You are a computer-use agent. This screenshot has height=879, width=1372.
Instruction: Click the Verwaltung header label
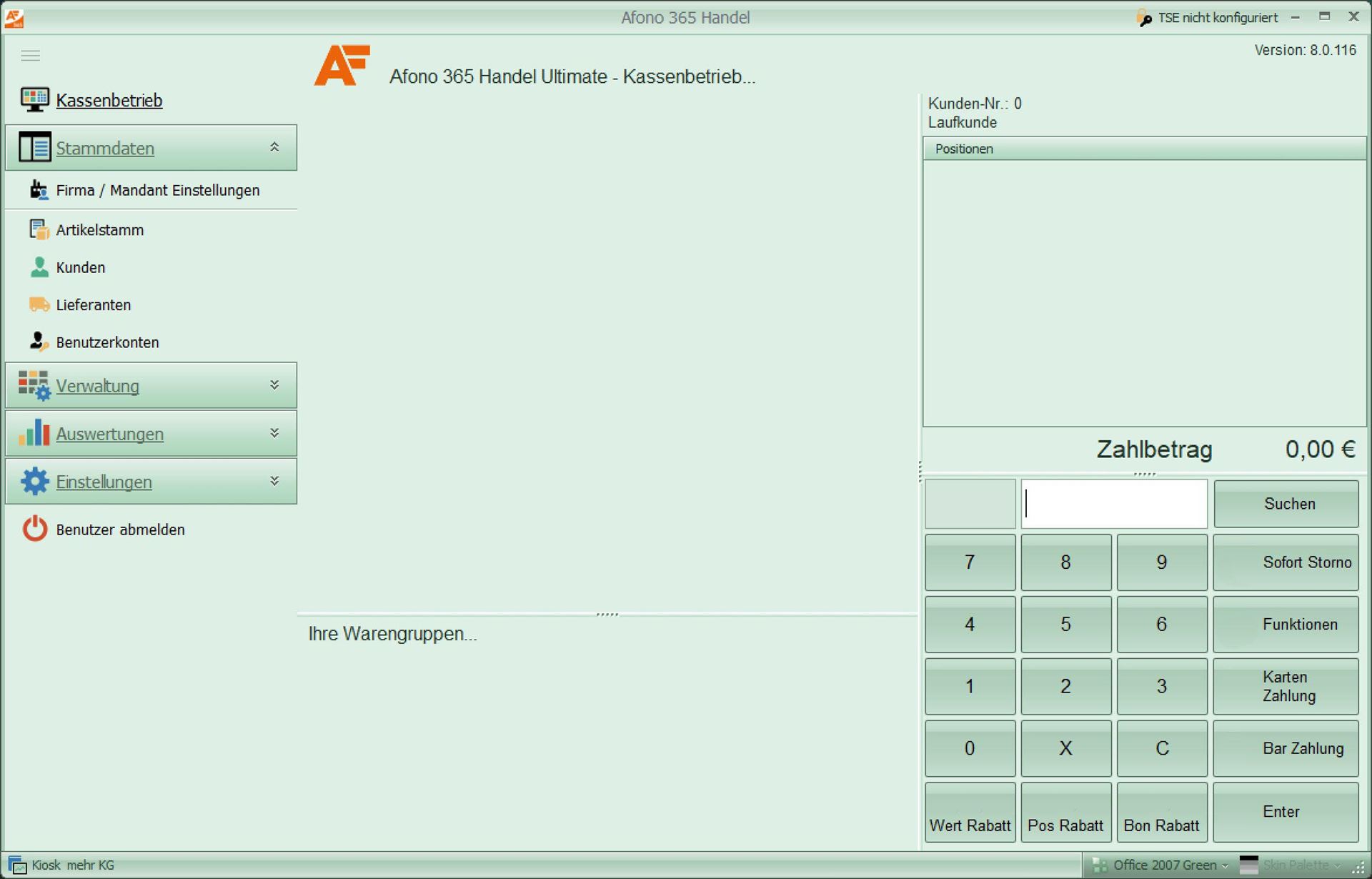(98, 386)
